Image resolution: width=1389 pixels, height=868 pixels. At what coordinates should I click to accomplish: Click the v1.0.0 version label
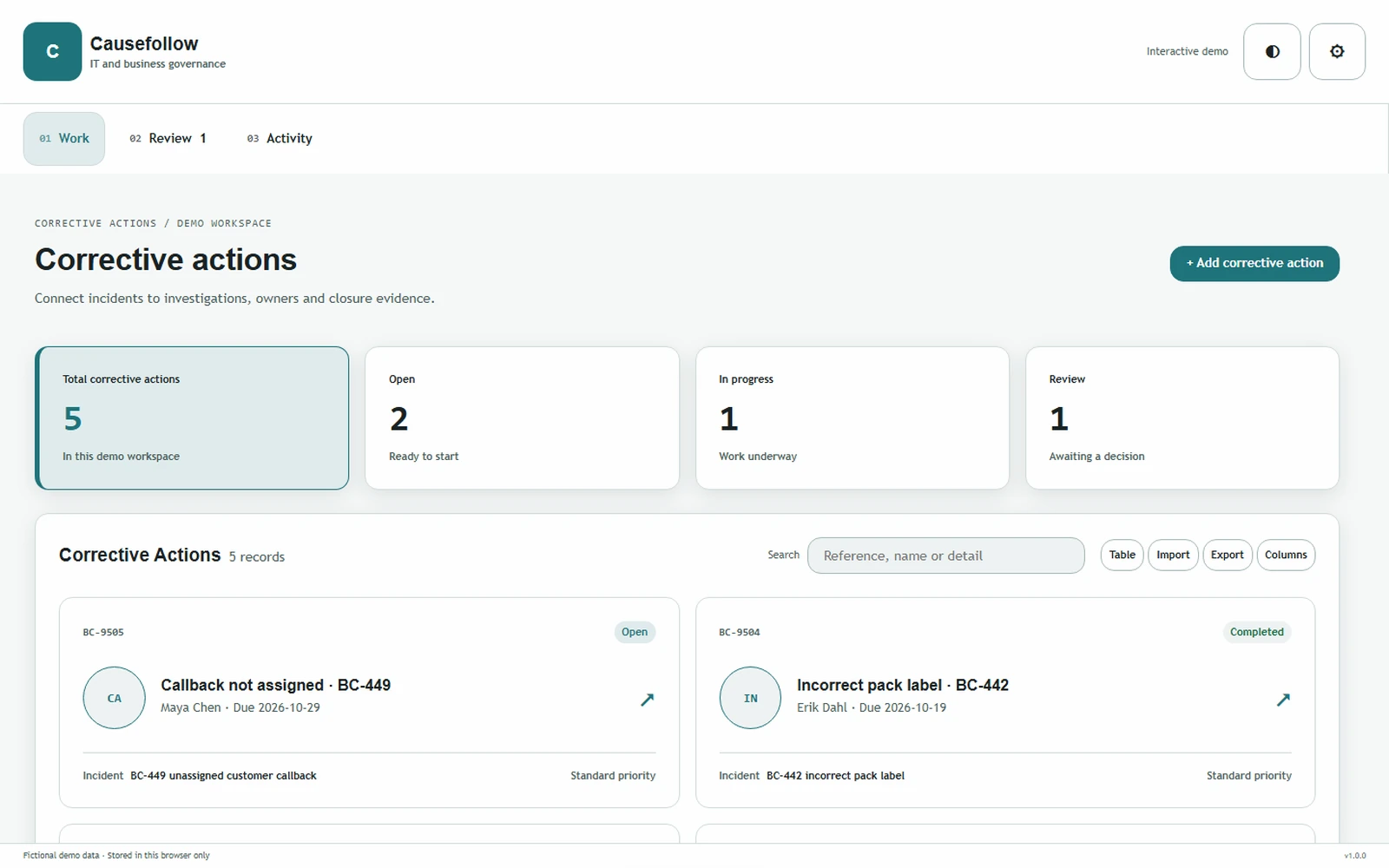[1355, 856]
